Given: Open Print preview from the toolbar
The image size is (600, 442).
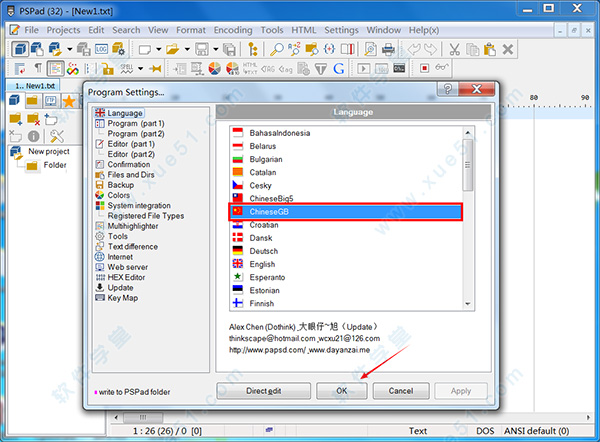Looking at the screenshot, I should (x=370, y=49).
